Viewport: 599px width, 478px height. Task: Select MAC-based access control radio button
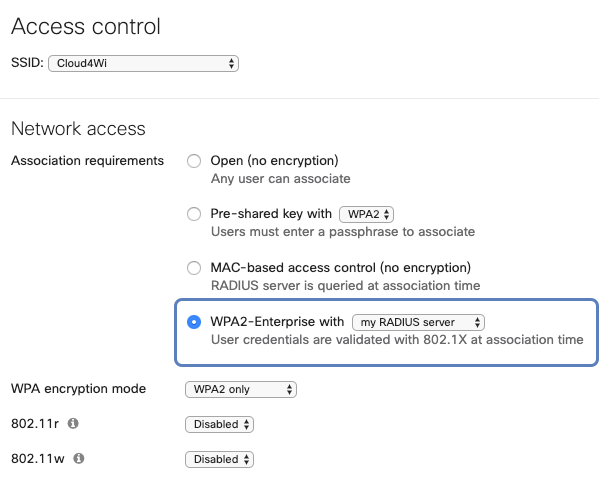(194, 268)
